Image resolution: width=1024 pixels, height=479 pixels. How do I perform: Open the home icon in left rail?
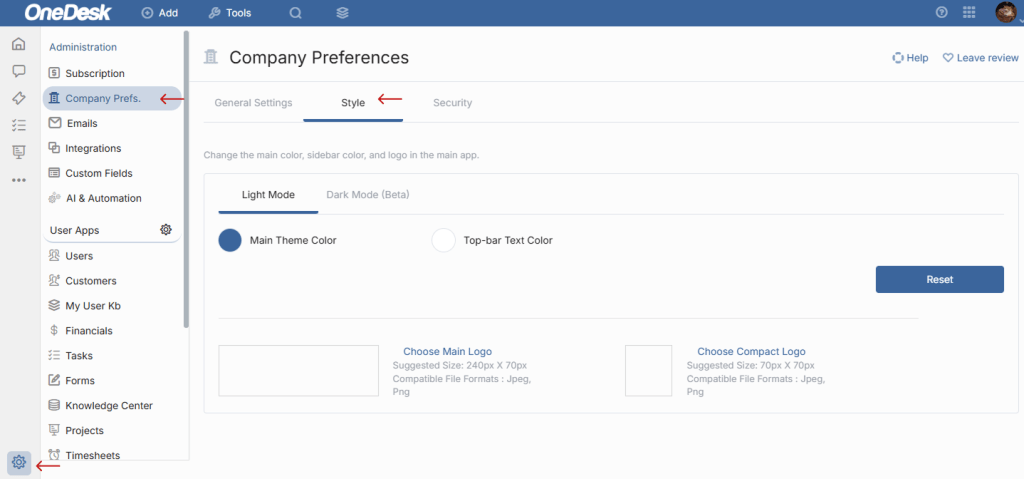click(18, 44)
